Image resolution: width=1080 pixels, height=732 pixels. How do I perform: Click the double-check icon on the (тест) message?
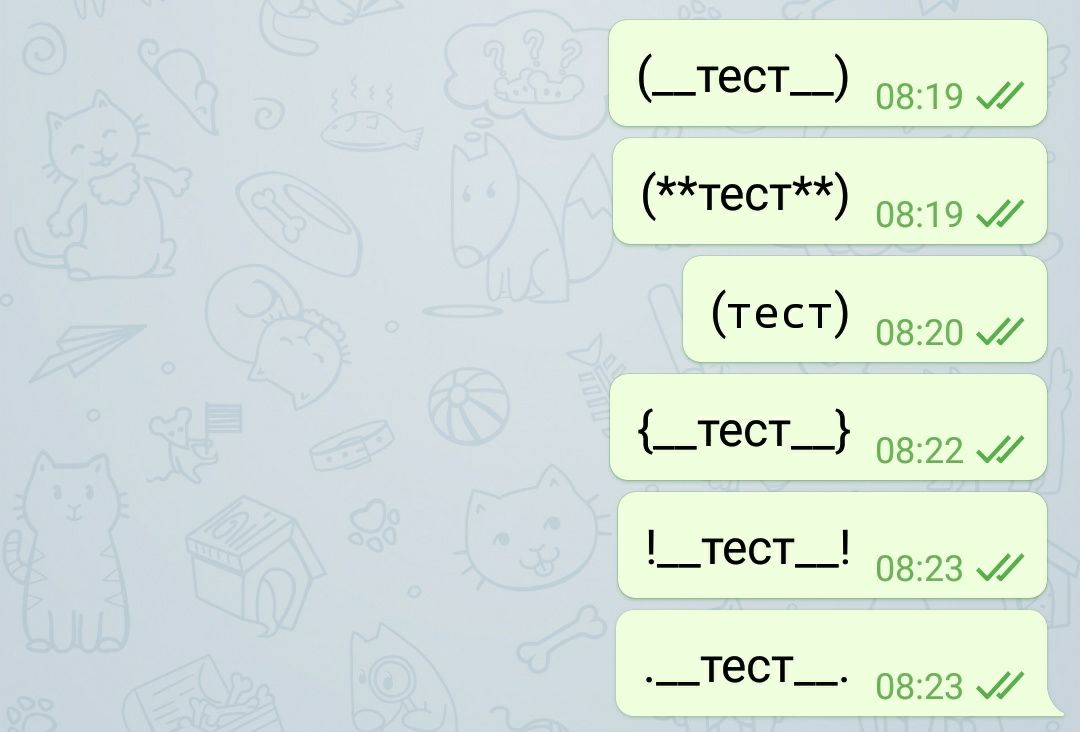tap(1000, 332)
